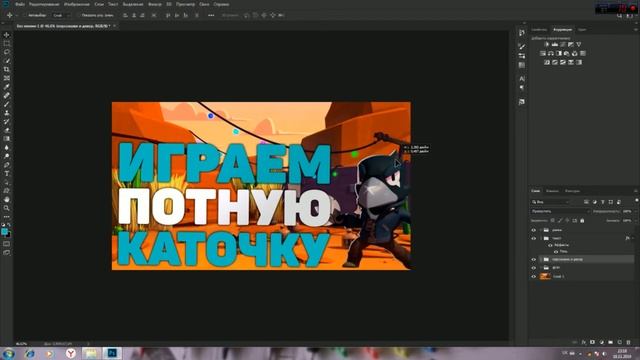Close the open document tab
640x360 pixels.
[114, 26]
